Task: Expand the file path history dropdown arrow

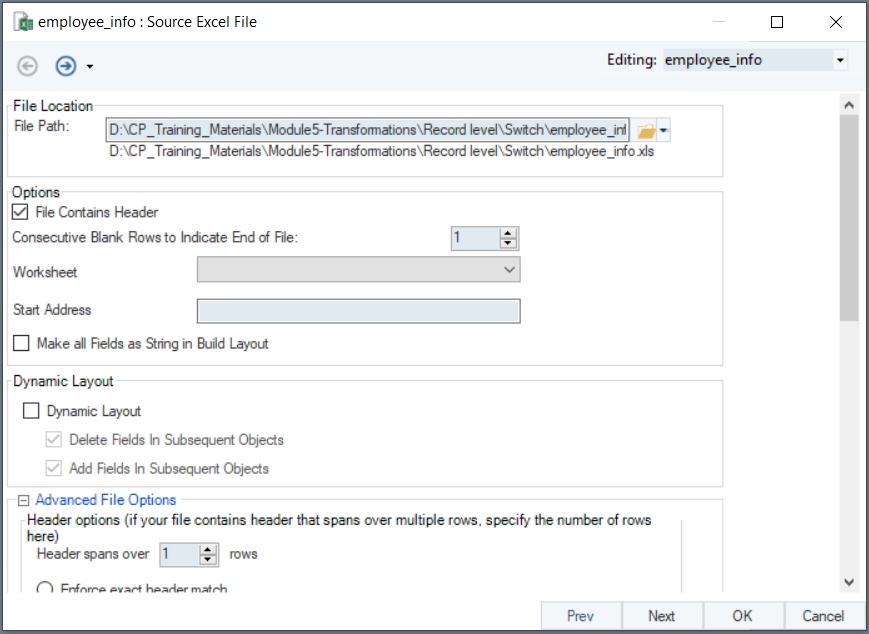Action: click(x=663, y=130)
